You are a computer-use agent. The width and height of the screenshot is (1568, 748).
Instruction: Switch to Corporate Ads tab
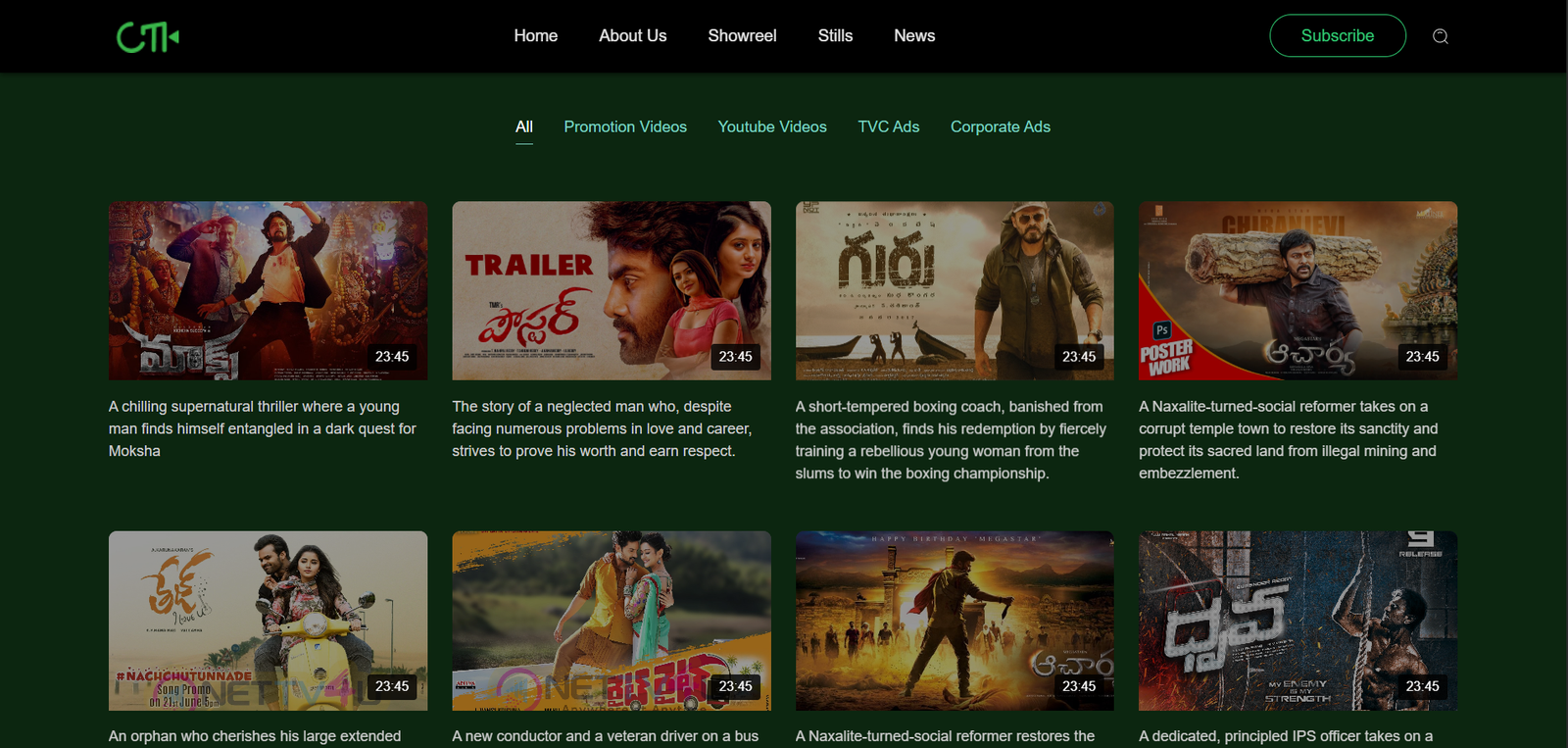[1000, 126]
